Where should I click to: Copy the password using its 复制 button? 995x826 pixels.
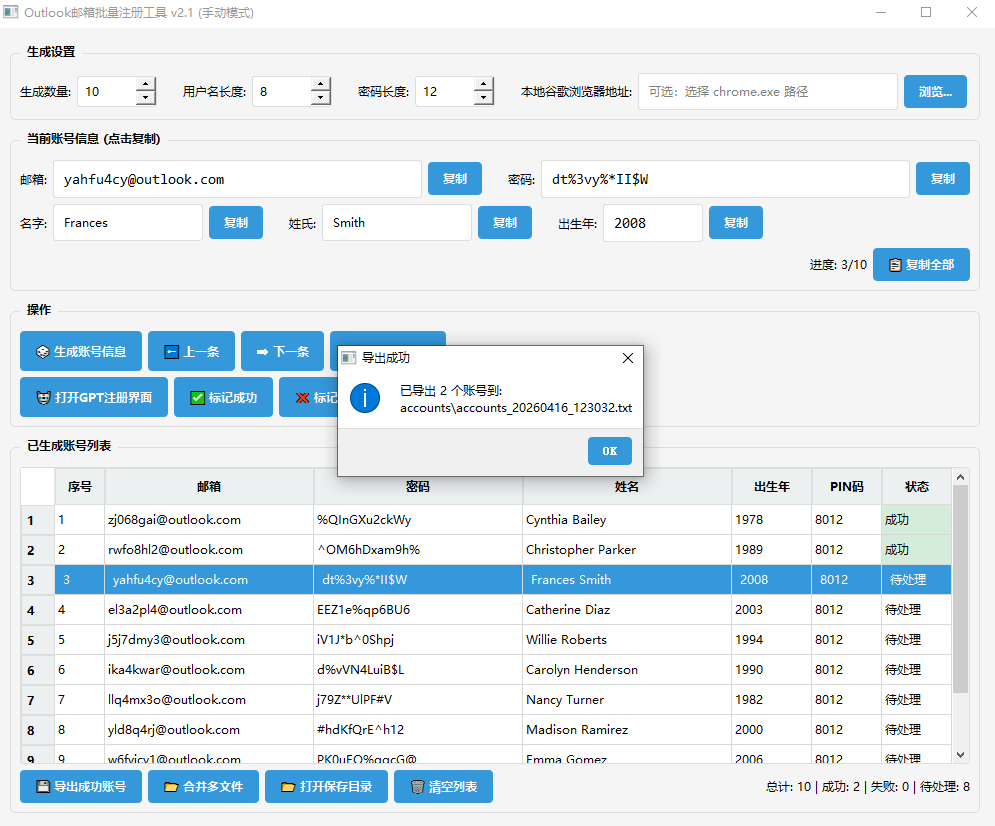942,178
